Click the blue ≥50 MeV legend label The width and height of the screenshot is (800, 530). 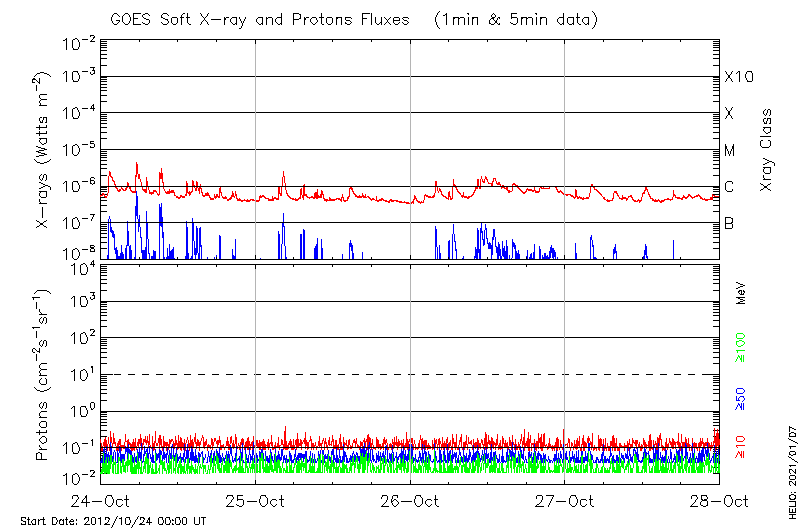click(x=741, y=398)
